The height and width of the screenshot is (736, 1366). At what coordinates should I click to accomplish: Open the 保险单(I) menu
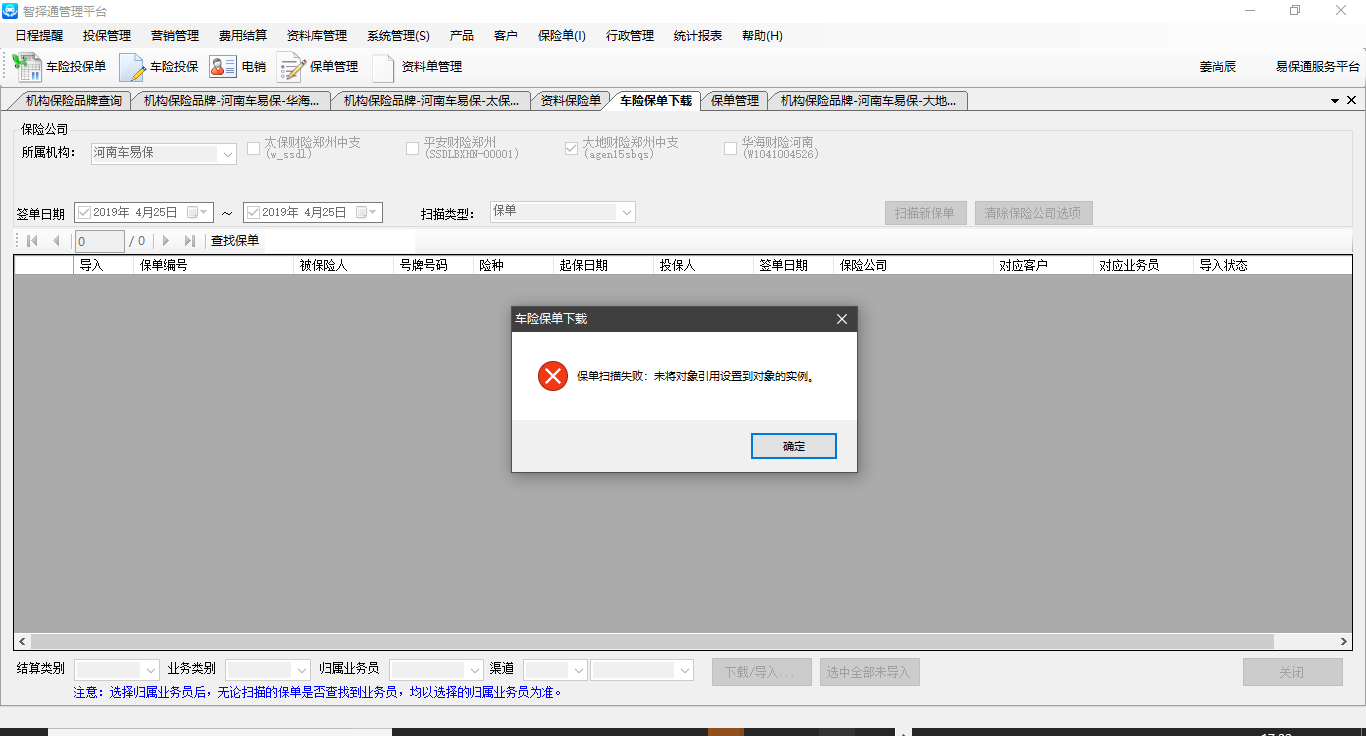[x=562, y=36]
